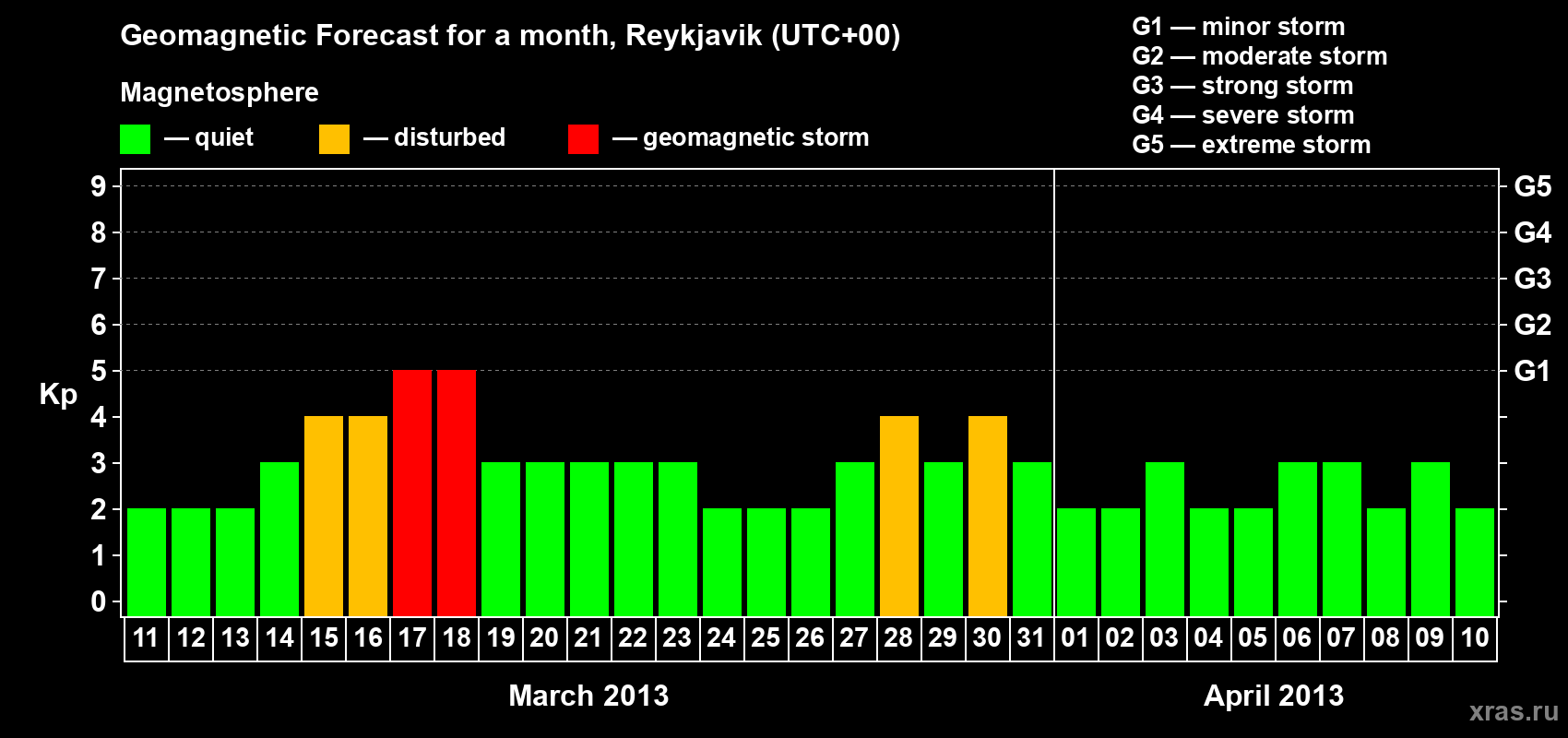Select the red bar for March 17
Screen dimensions: 1568x738
pos(412,493)
